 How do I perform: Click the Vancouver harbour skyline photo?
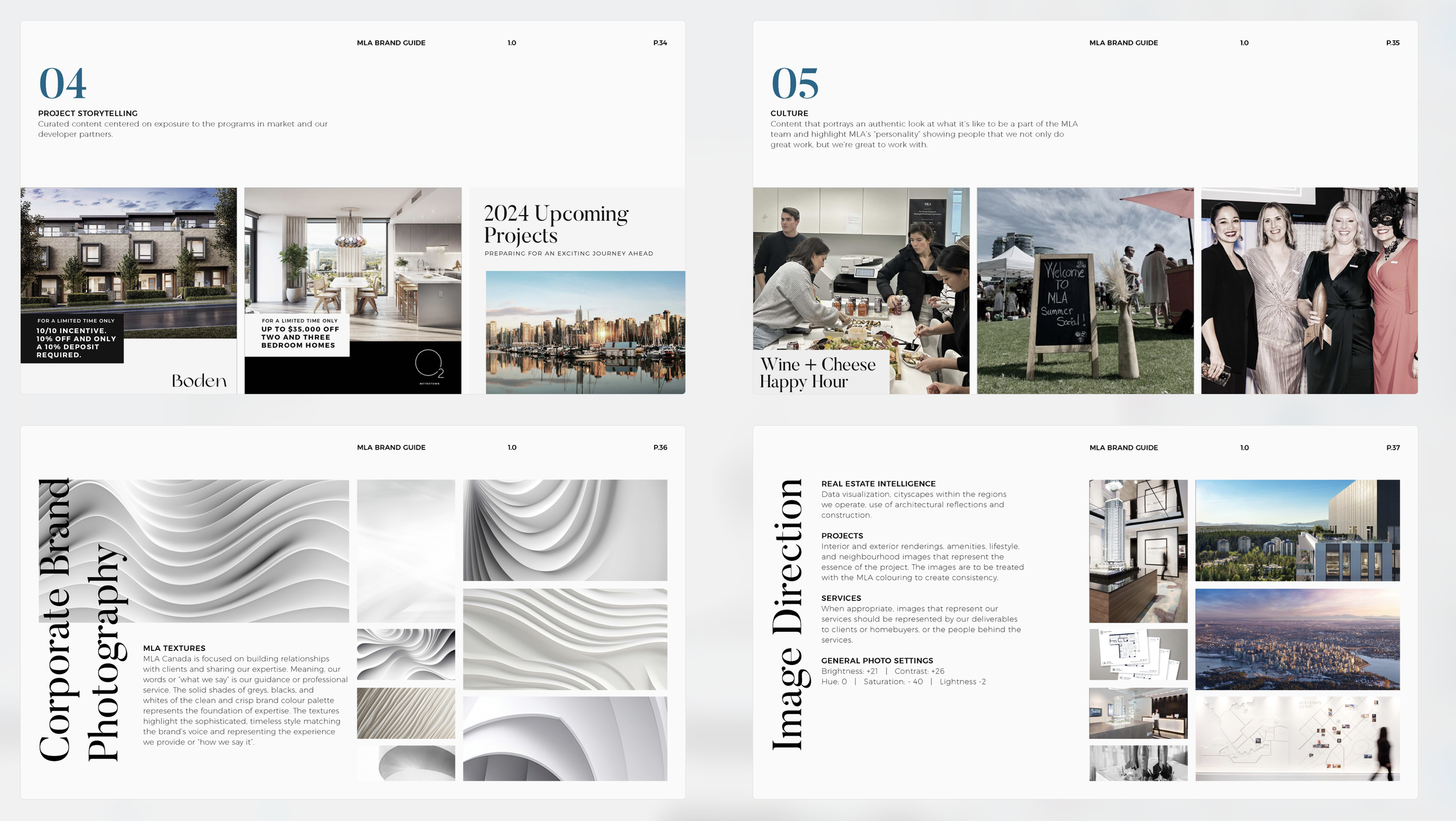pyautogui.click(x=585, y=332)
